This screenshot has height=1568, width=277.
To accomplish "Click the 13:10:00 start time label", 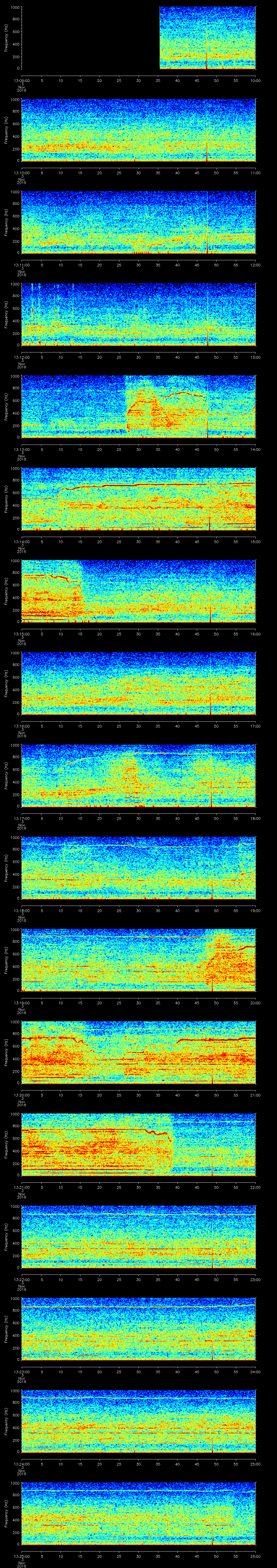I will (21, 173).
